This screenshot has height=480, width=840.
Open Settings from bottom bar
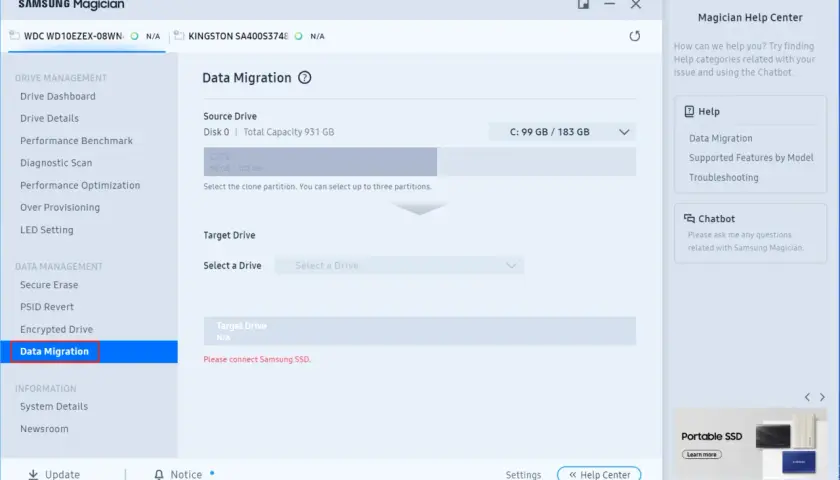pyautogui.click(x=523, y=475)
